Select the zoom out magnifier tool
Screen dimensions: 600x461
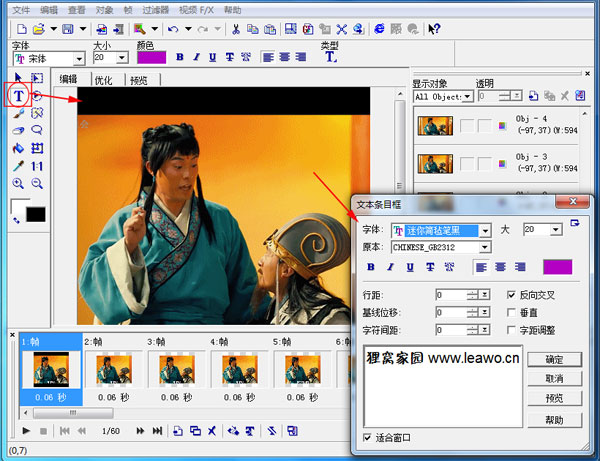coord(37,184)
